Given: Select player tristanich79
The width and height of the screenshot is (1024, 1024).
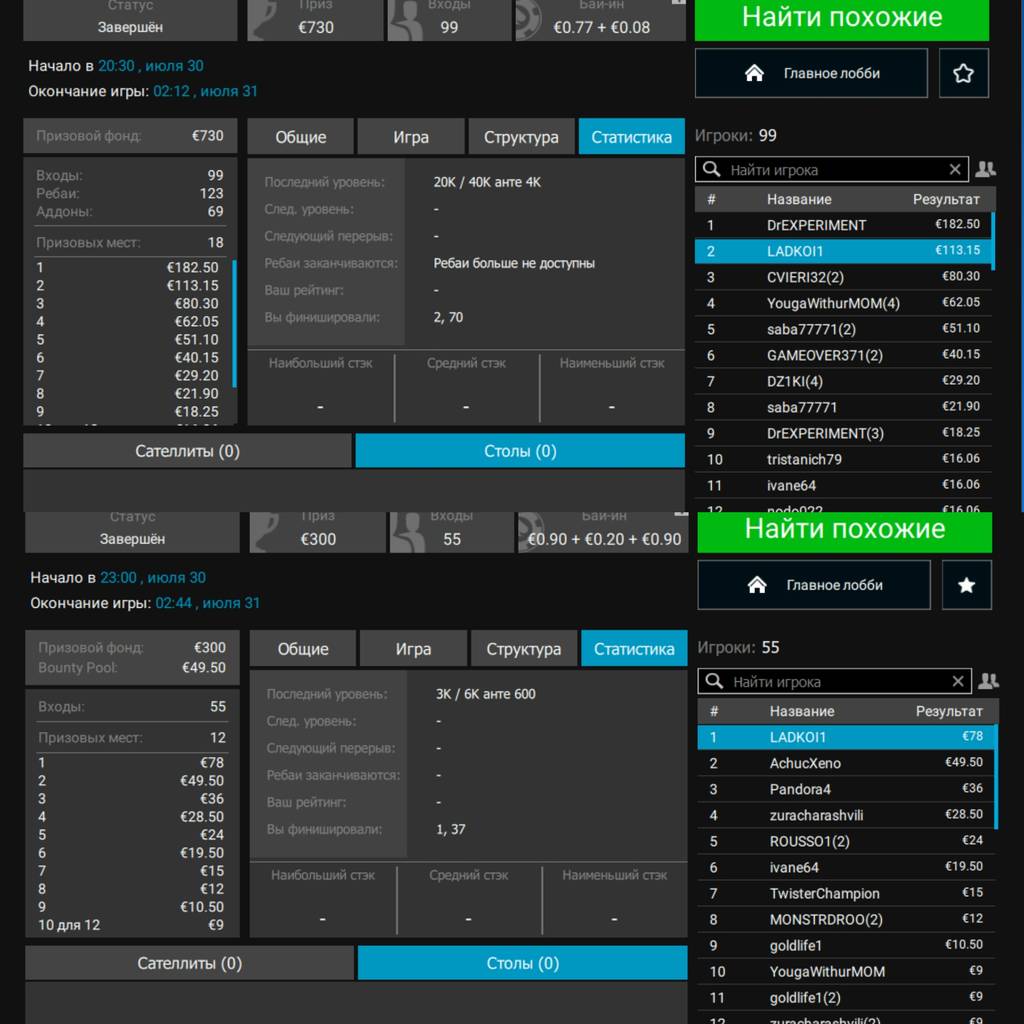Looking at the screenshot, I should (x=842, y=459).
